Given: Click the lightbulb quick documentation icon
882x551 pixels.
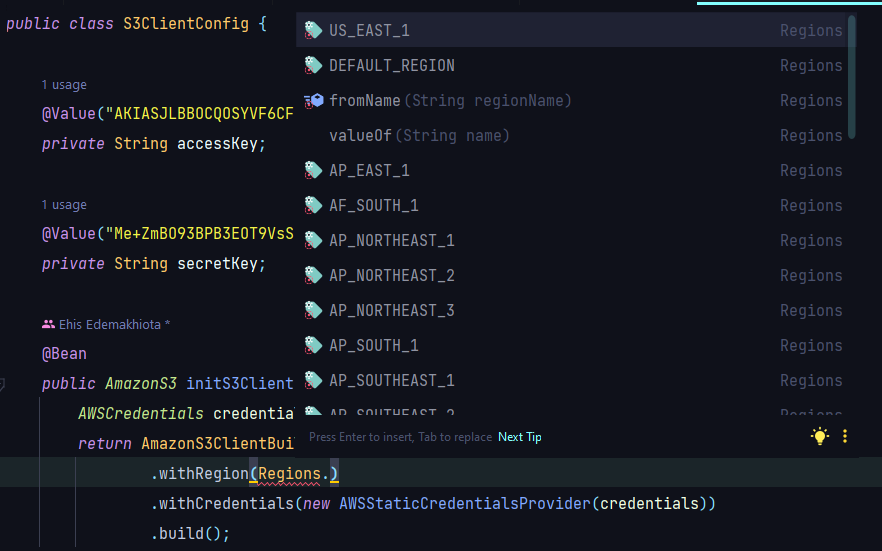Looking at the screenshot, I should pyautogui.click(x=820, y=436).
